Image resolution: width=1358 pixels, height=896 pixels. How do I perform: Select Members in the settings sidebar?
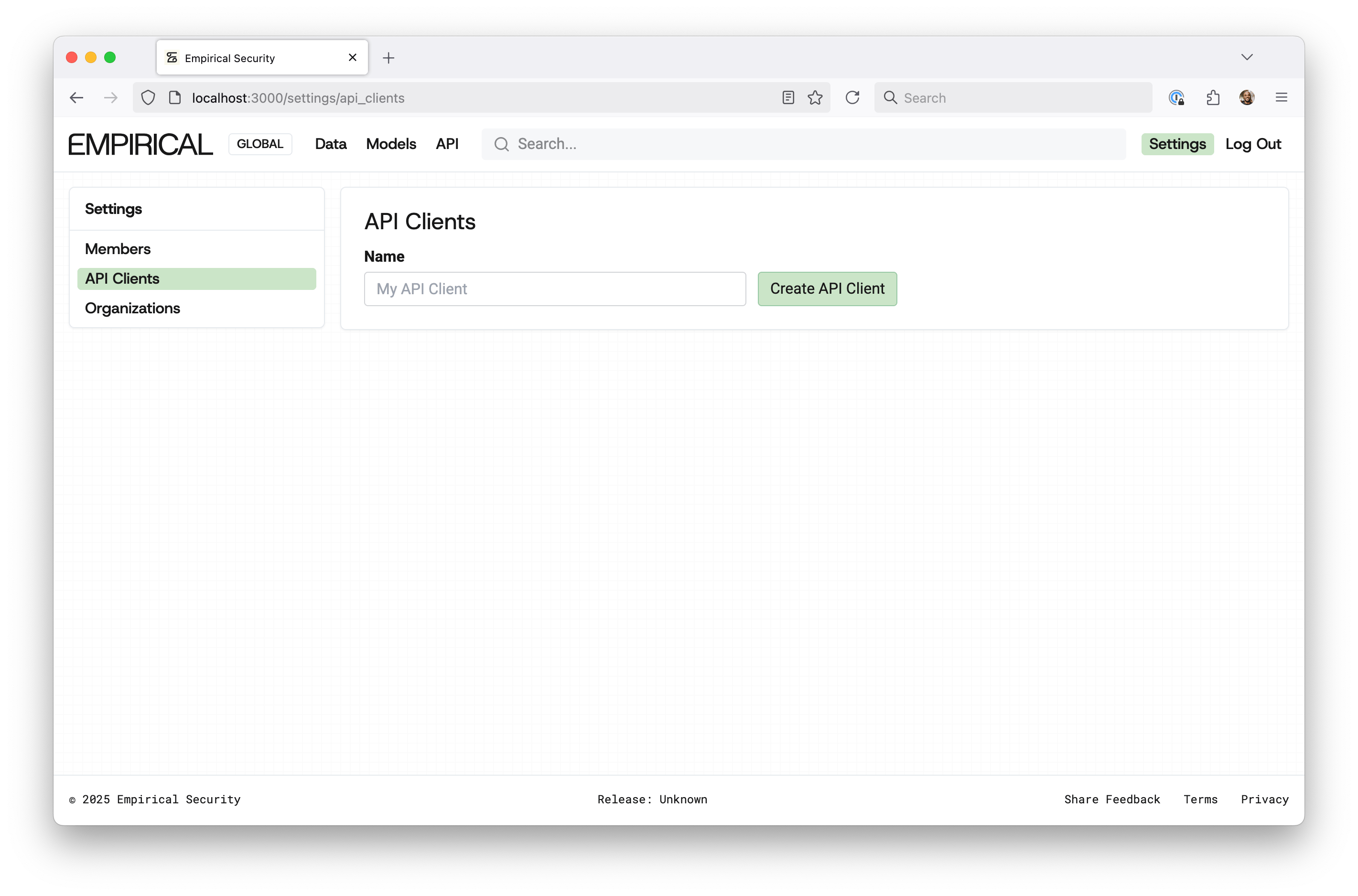pos(118,248)
